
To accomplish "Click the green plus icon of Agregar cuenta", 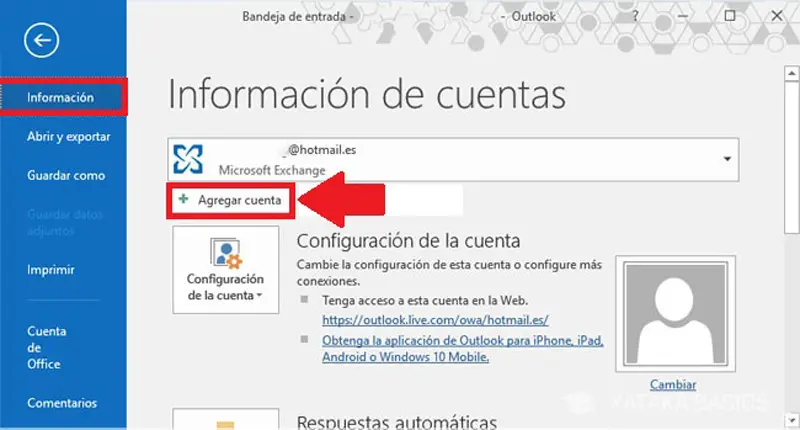I will (183, 199).
